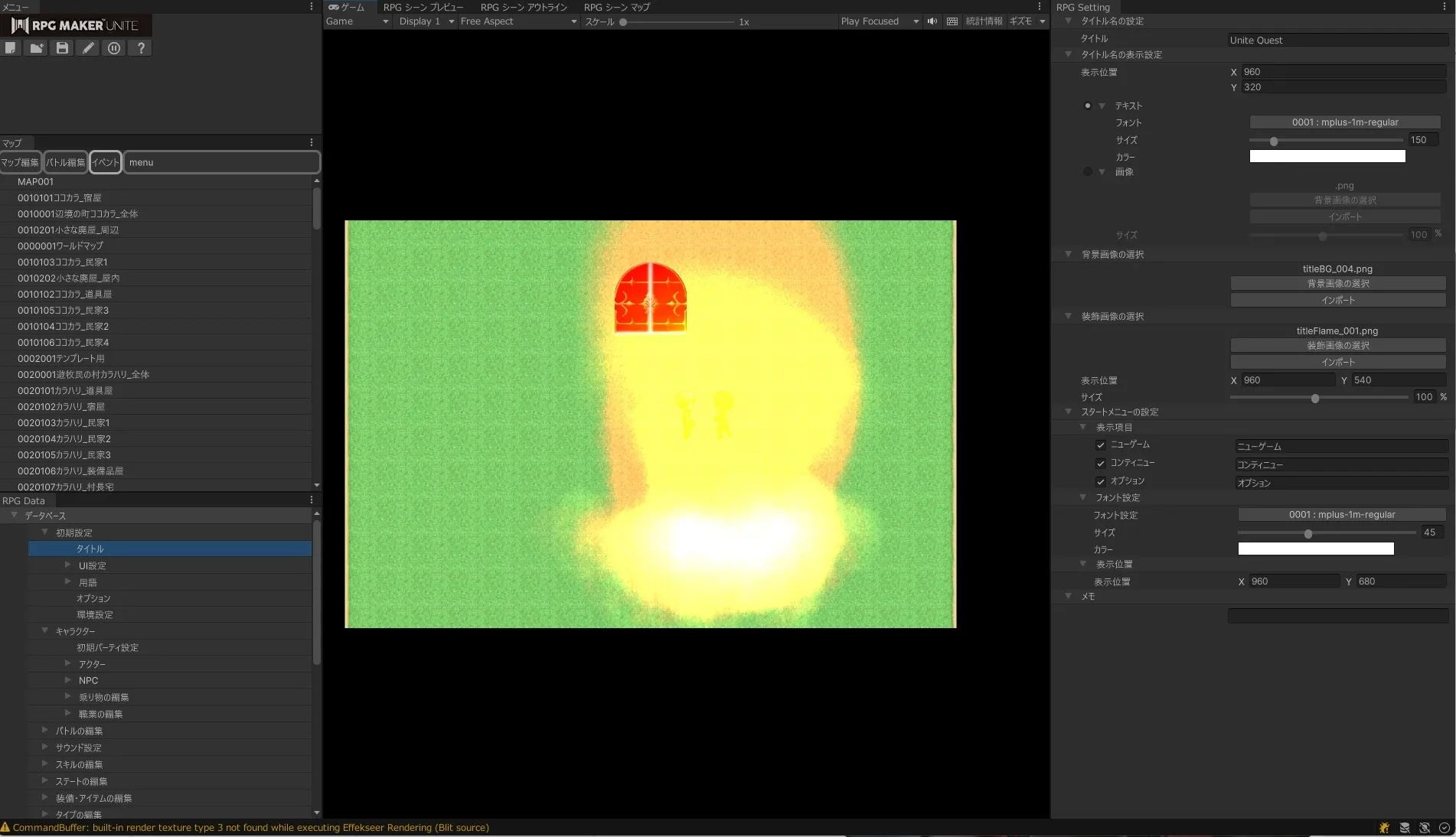1456x837 pixels.
Task: Open help with the question mark icon
Action: coord(140,48)
